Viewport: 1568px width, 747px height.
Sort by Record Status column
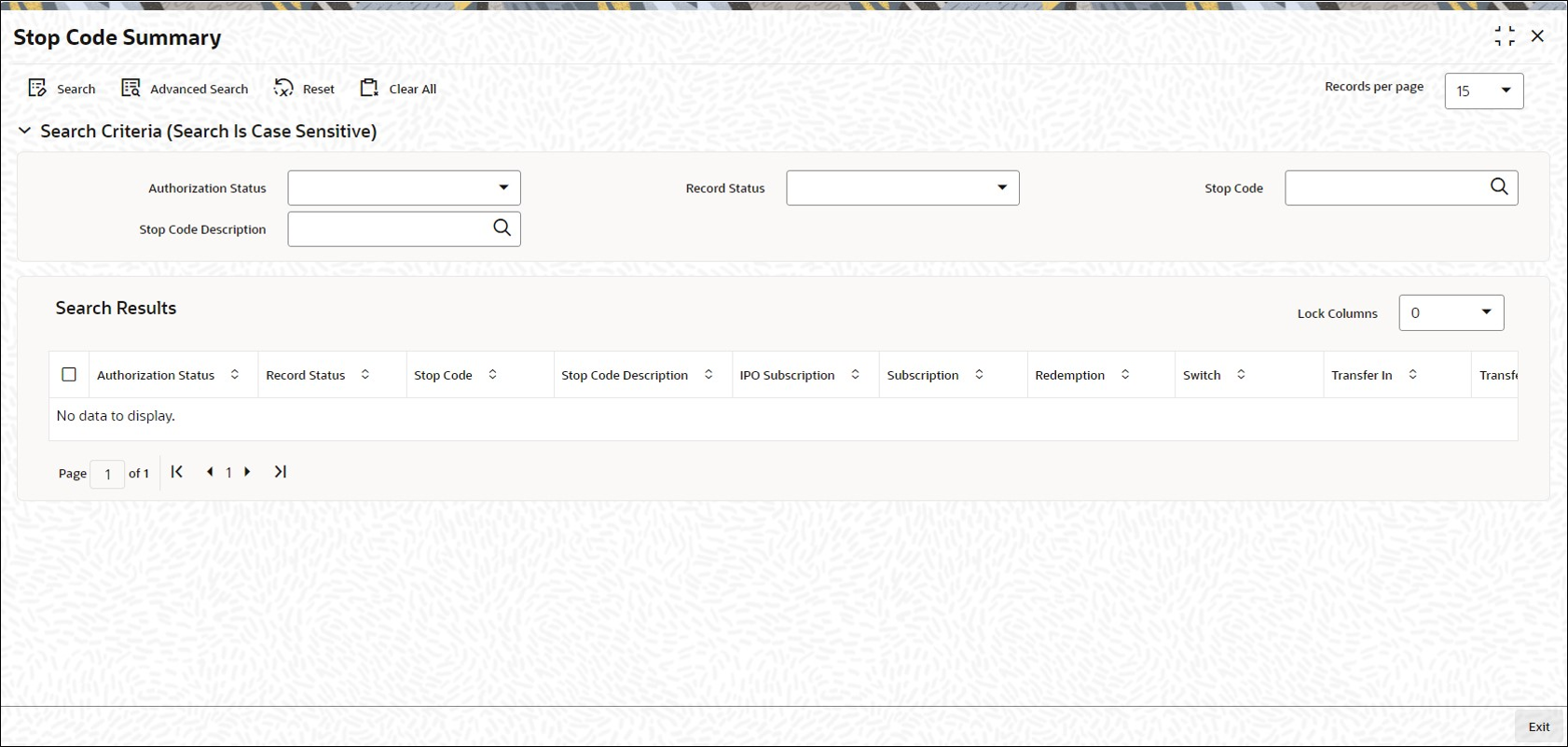pyautogui.click(x=365, y=374)
